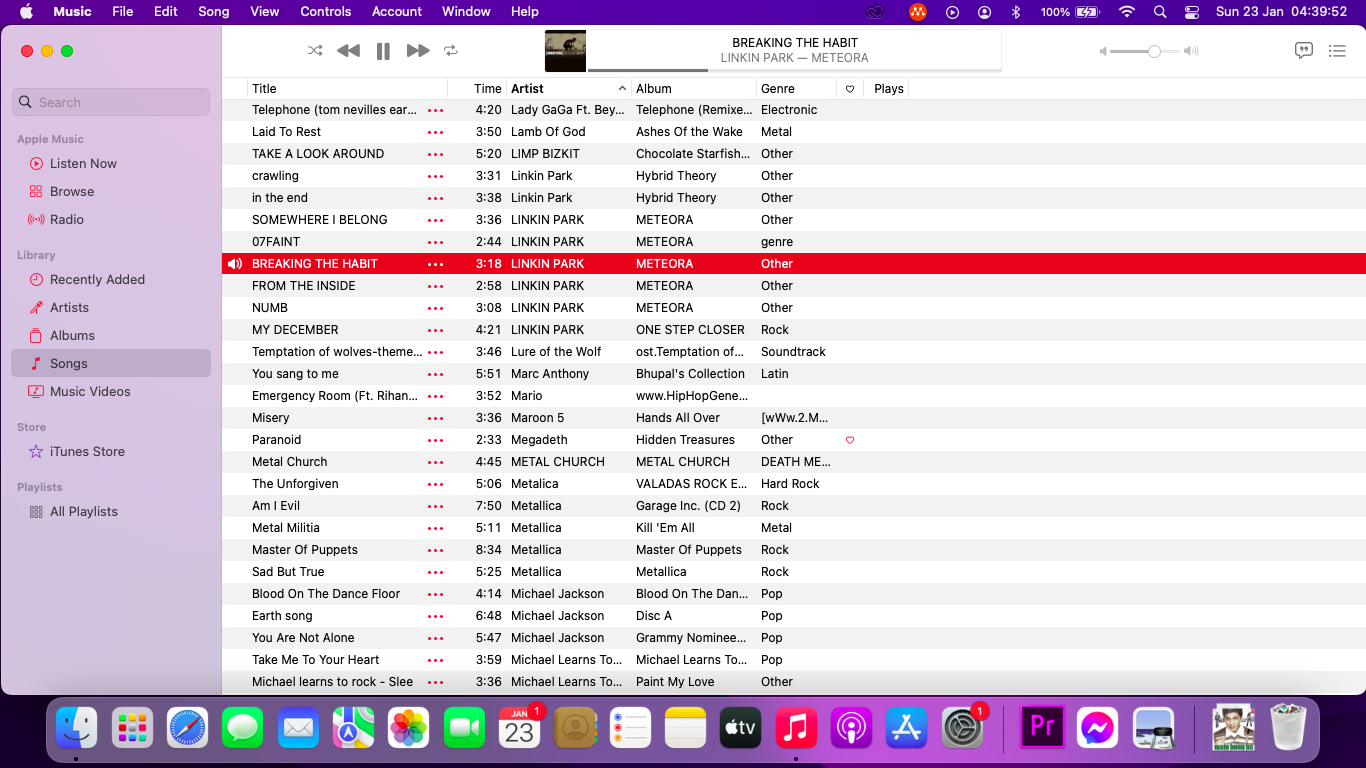Open Adobe Premiere Pro from the Dock
The image size is (1366, 768).
click(1042, 728)
